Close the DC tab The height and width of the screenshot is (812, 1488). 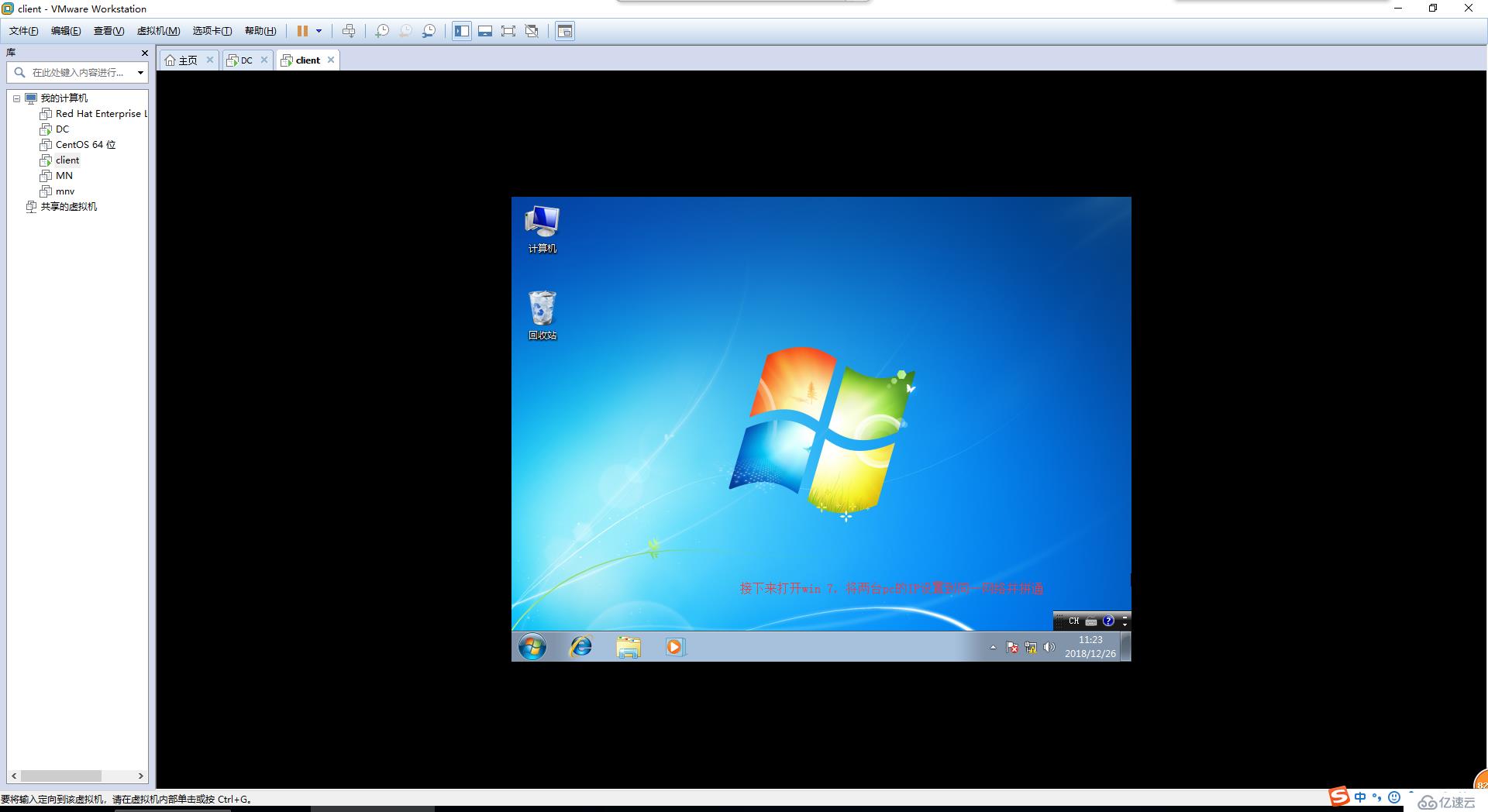[x=264, y=60]
